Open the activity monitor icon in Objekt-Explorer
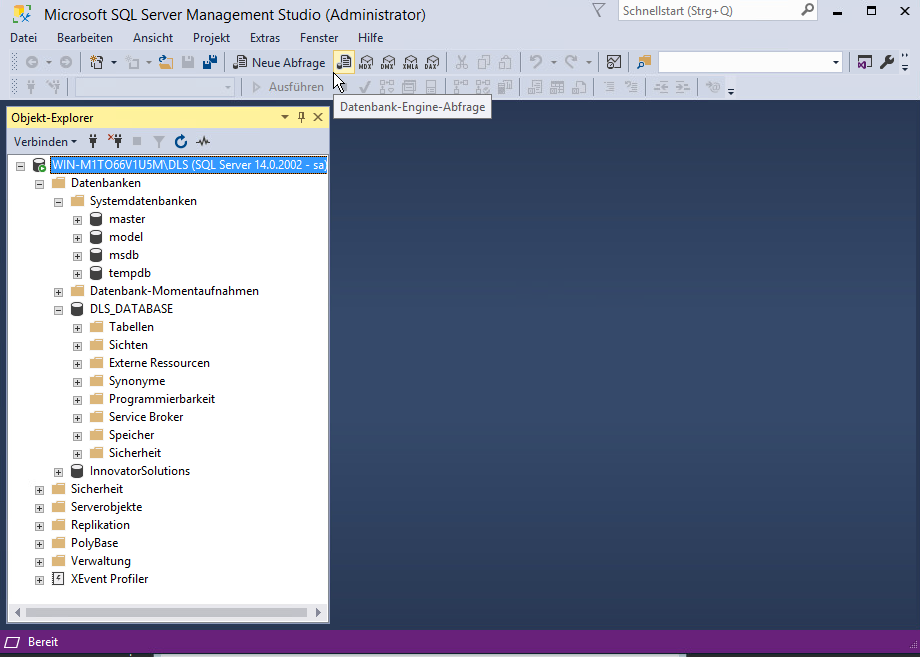The height and width of the screenshot is (657, 920). pos(203,142)
